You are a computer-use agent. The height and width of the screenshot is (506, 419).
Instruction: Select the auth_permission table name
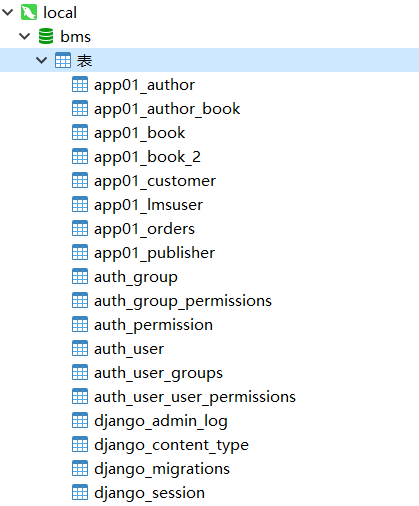(x=153, y=325)
